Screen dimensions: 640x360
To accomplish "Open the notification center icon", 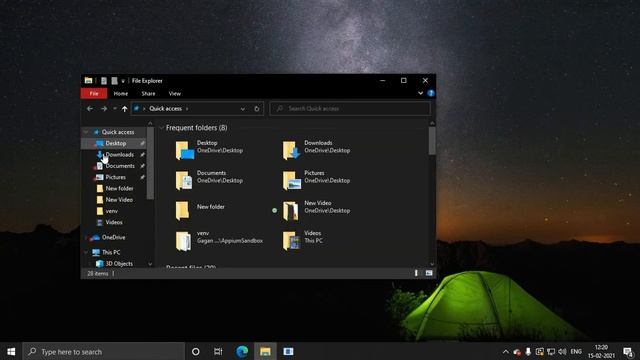I will [628, 351].
